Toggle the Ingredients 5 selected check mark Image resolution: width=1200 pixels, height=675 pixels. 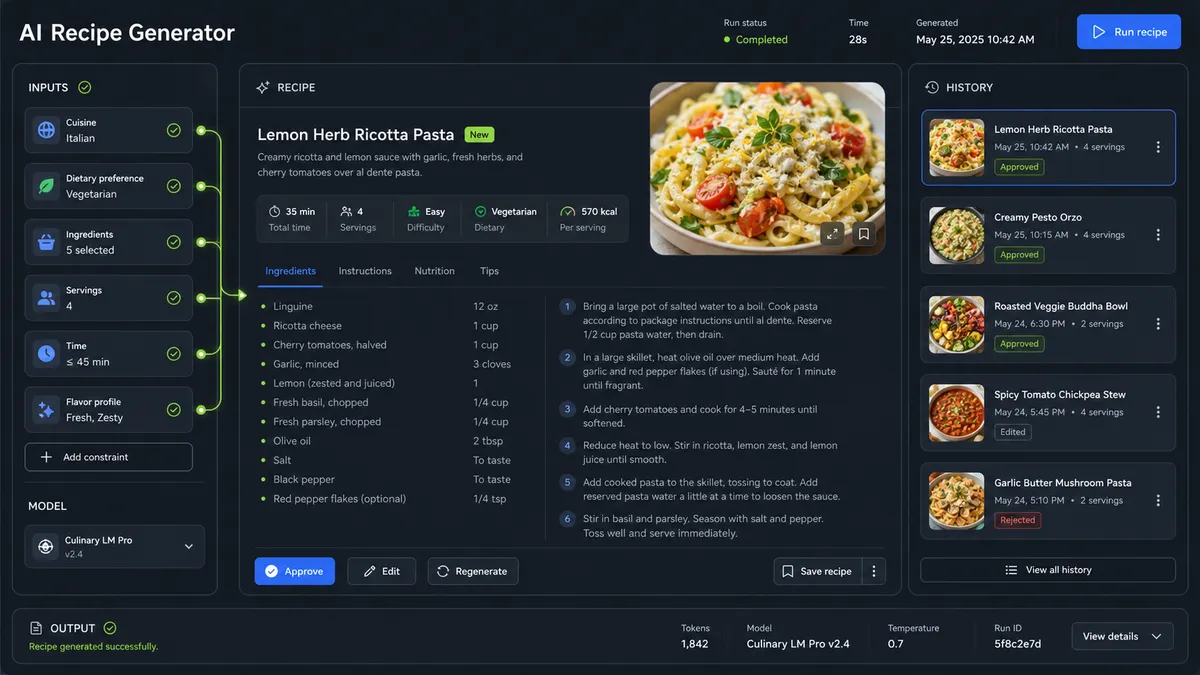pyautogui.click(x=174, y=242)
